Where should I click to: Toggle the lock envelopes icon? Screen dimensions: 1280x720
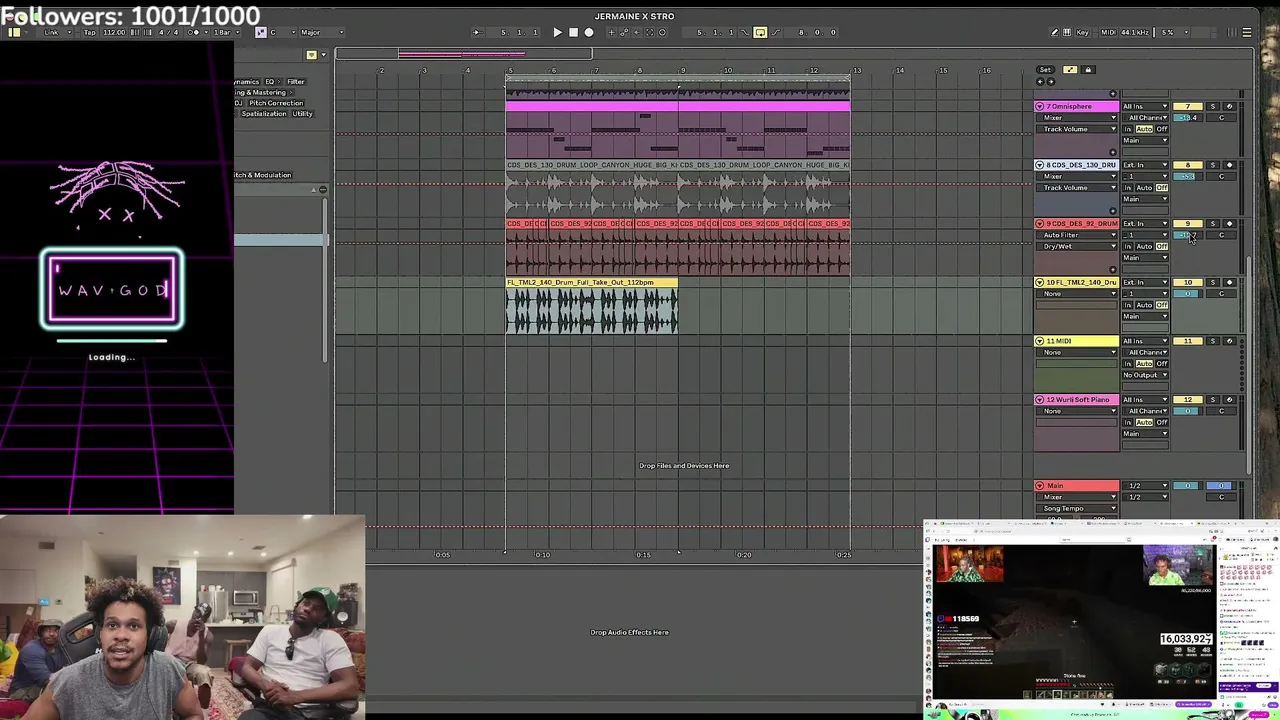pos(1088,70)
